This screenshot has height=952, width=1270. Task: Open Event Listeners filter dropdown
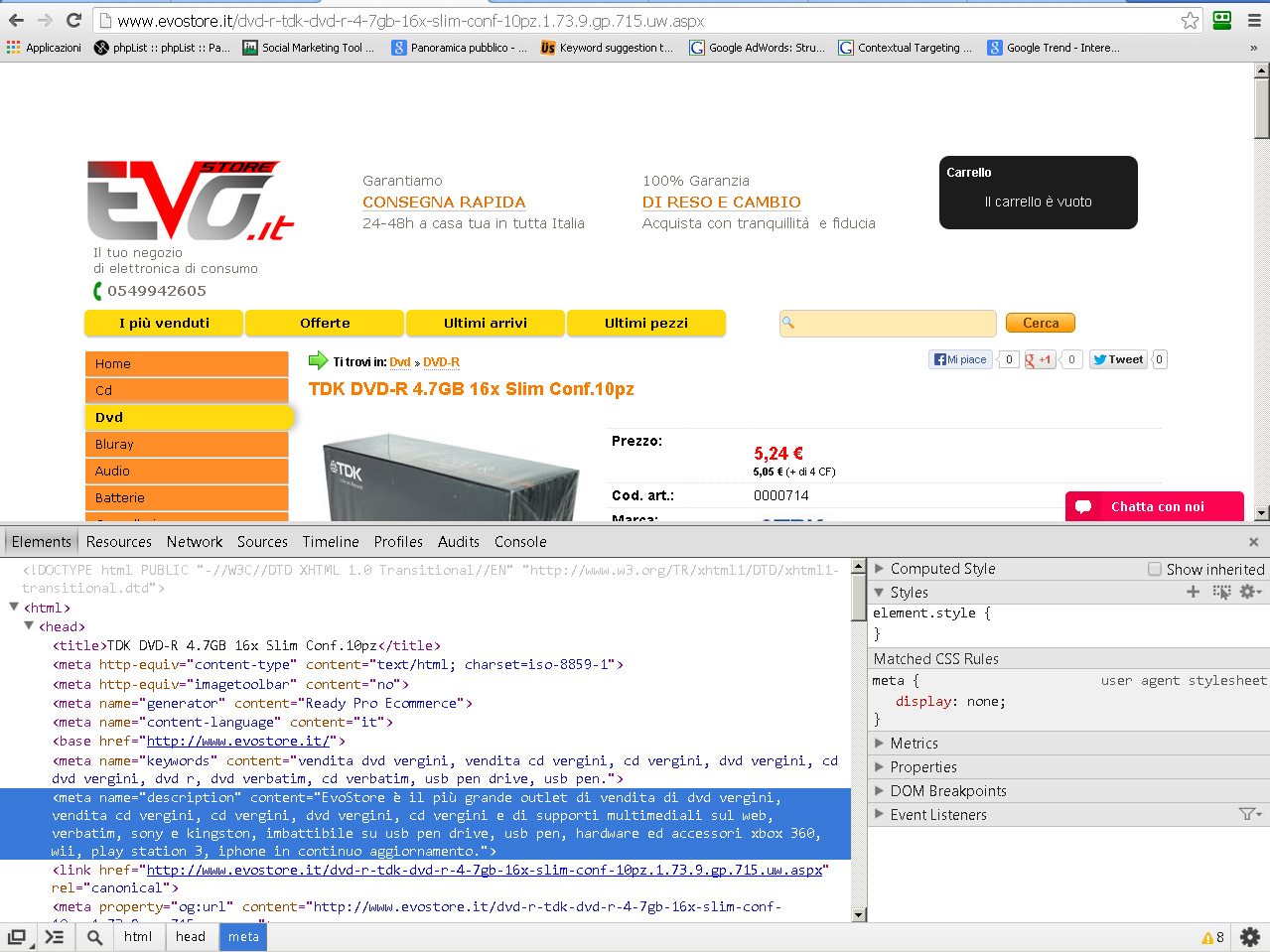pos(1249,814)
